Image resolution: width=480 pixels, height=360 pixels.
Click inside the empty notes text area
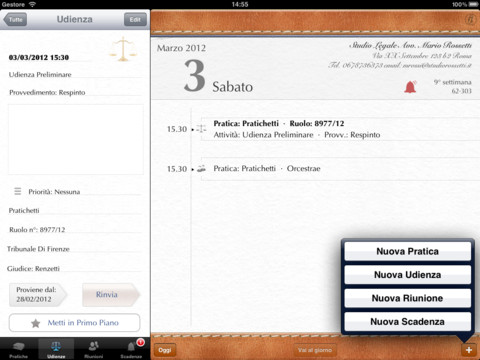76,139
